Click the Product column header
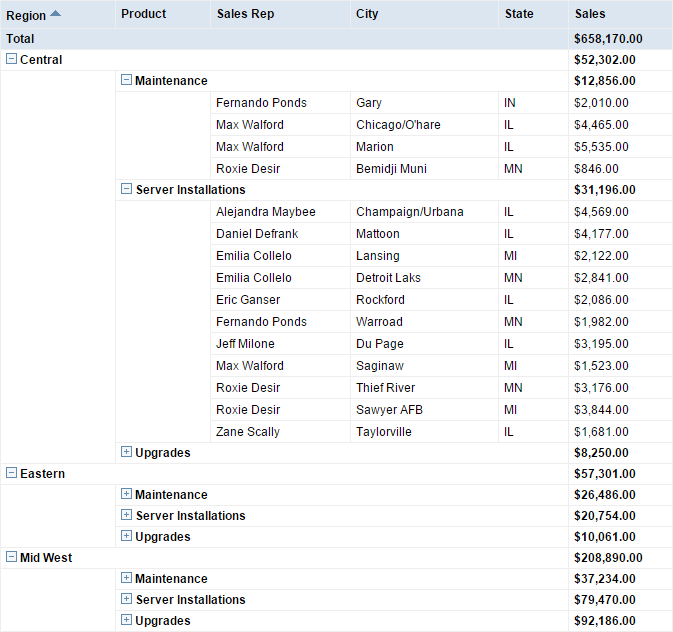The height and width of the screenshot is (632, 673). (143, 14)
